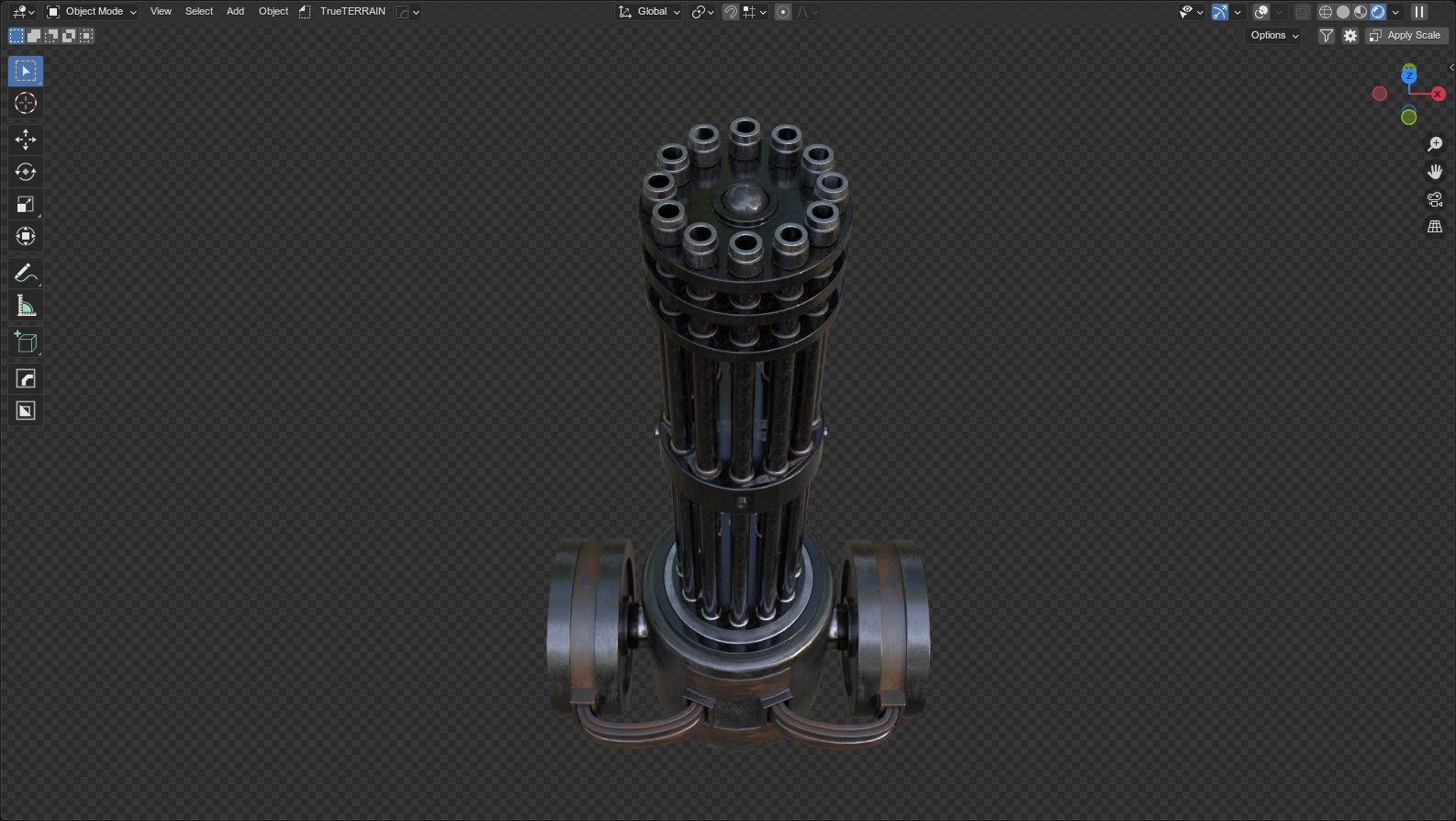Open the TrueTERRAIN menu
The width and height of the screenshot is (1456, 821).
point(353,12)
